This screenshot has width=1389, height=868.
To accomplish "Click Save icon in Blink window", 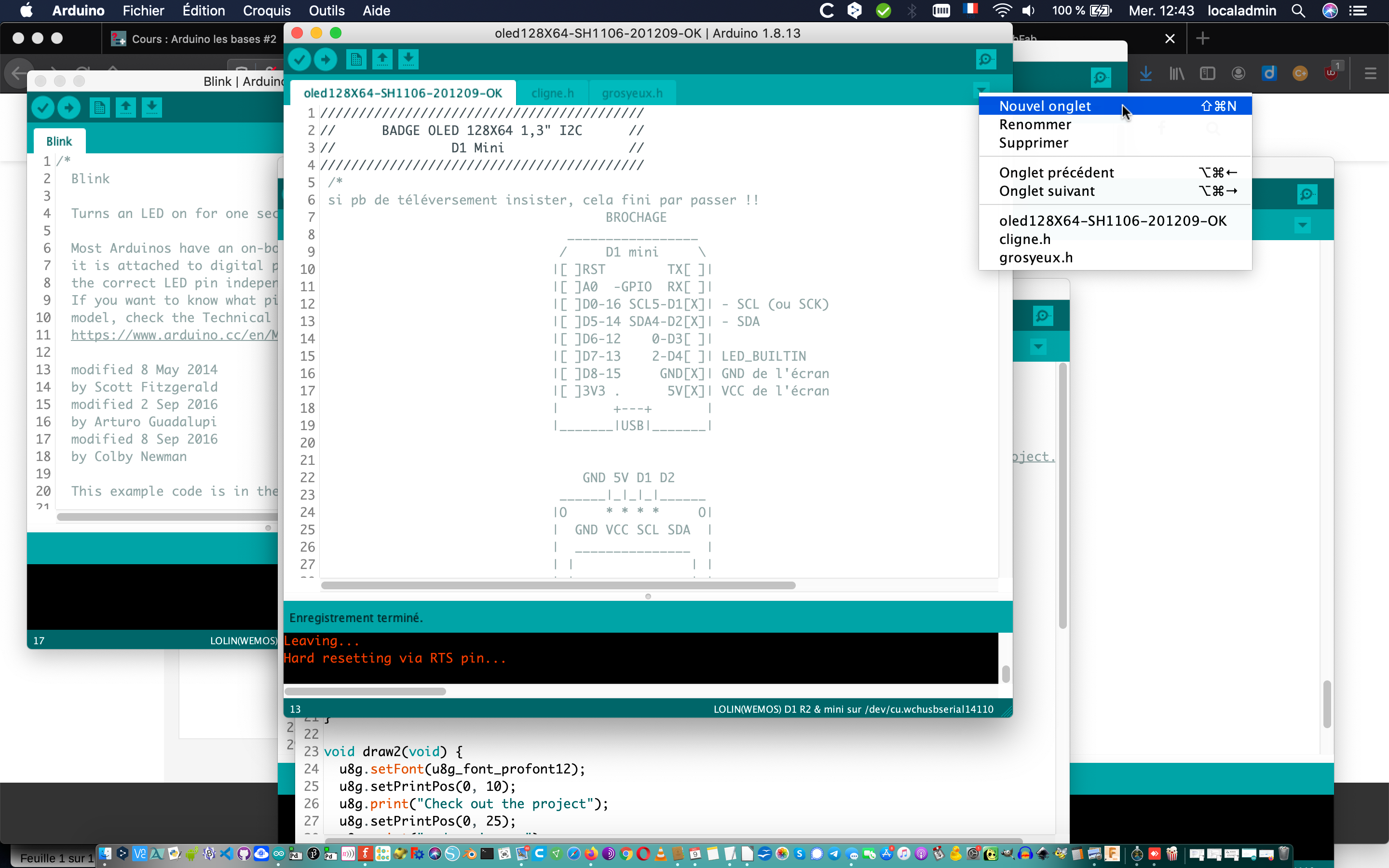I will pos(151,108).
